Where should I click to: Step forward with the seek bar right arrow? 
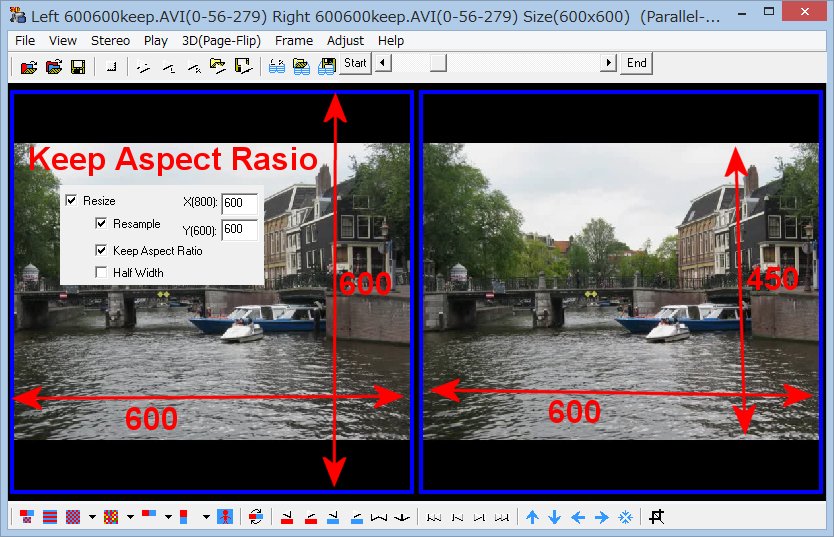[x=608, y=63]
